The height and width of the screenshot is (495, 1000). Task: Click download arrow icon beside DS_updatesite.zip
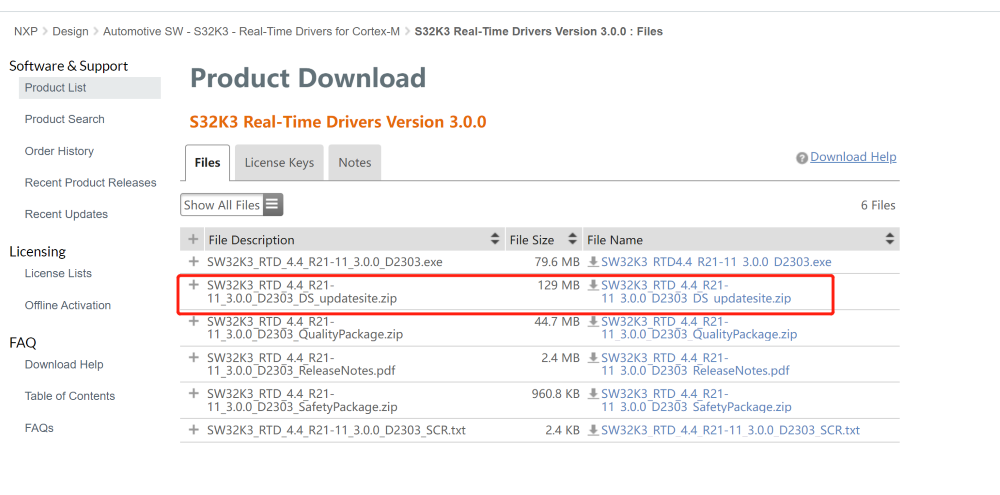(593, 285)
